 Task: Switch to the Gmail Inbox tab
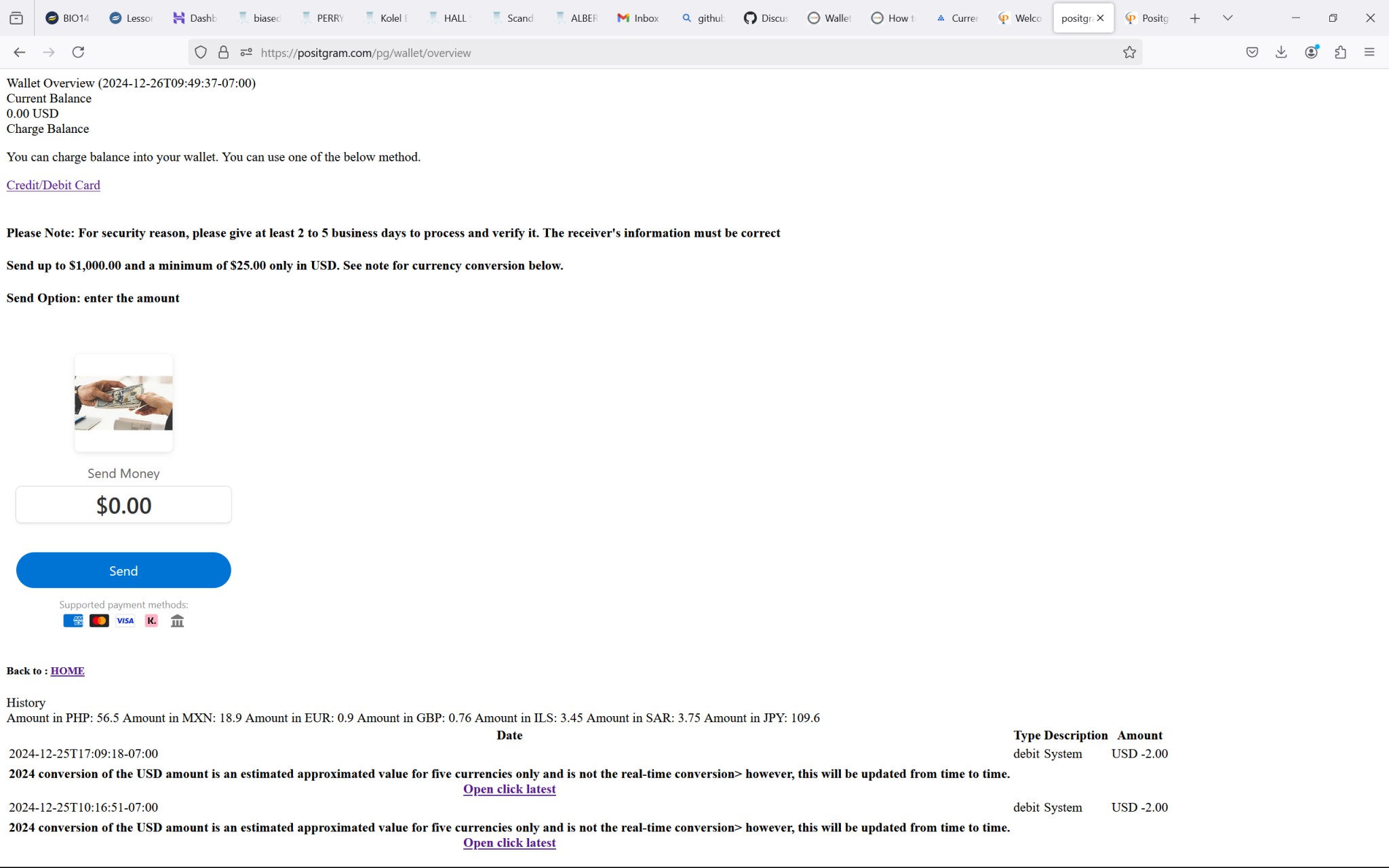click(638, 18)
